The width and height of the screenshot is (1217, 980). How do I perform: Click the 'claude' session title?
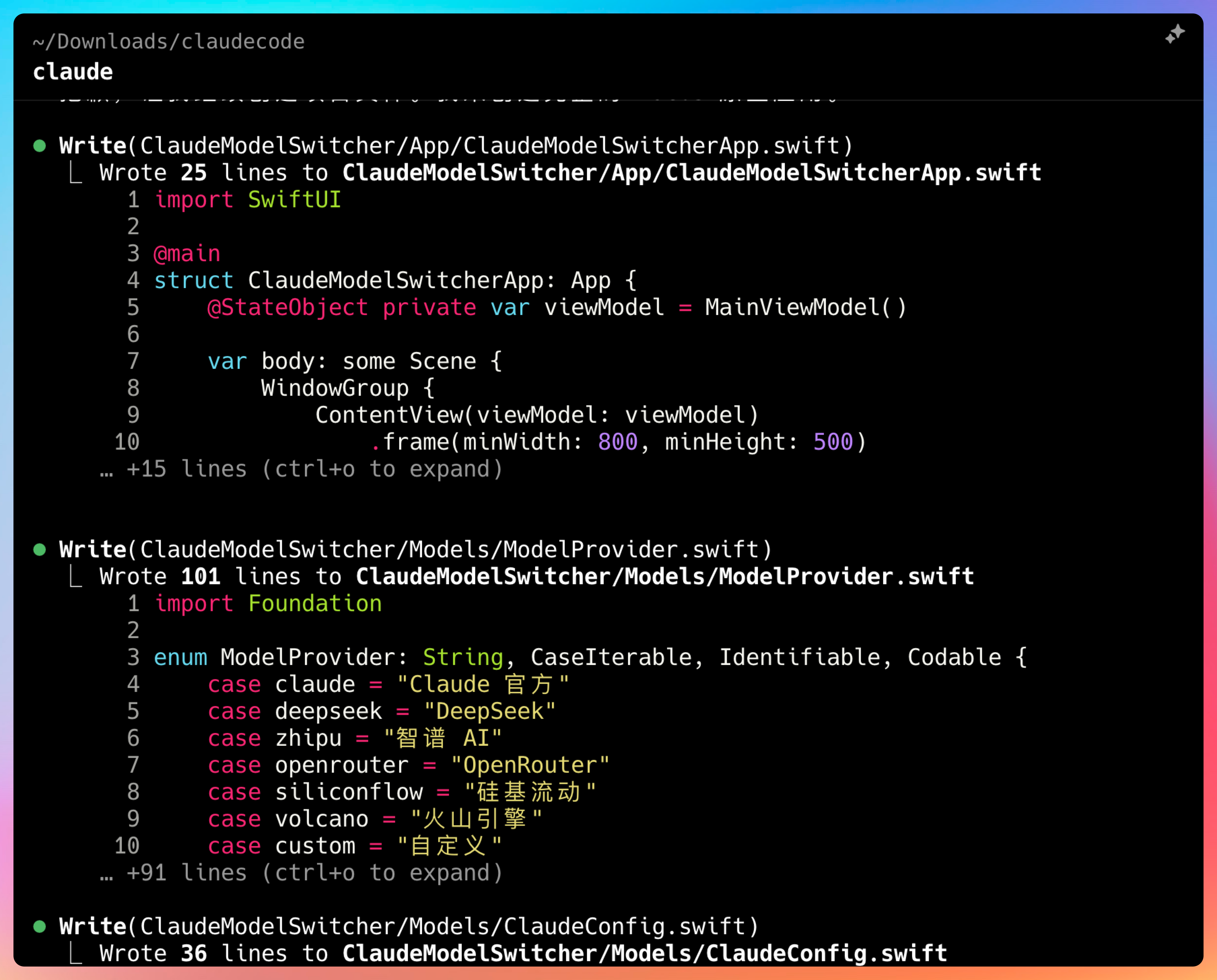[x=73, y=72]
